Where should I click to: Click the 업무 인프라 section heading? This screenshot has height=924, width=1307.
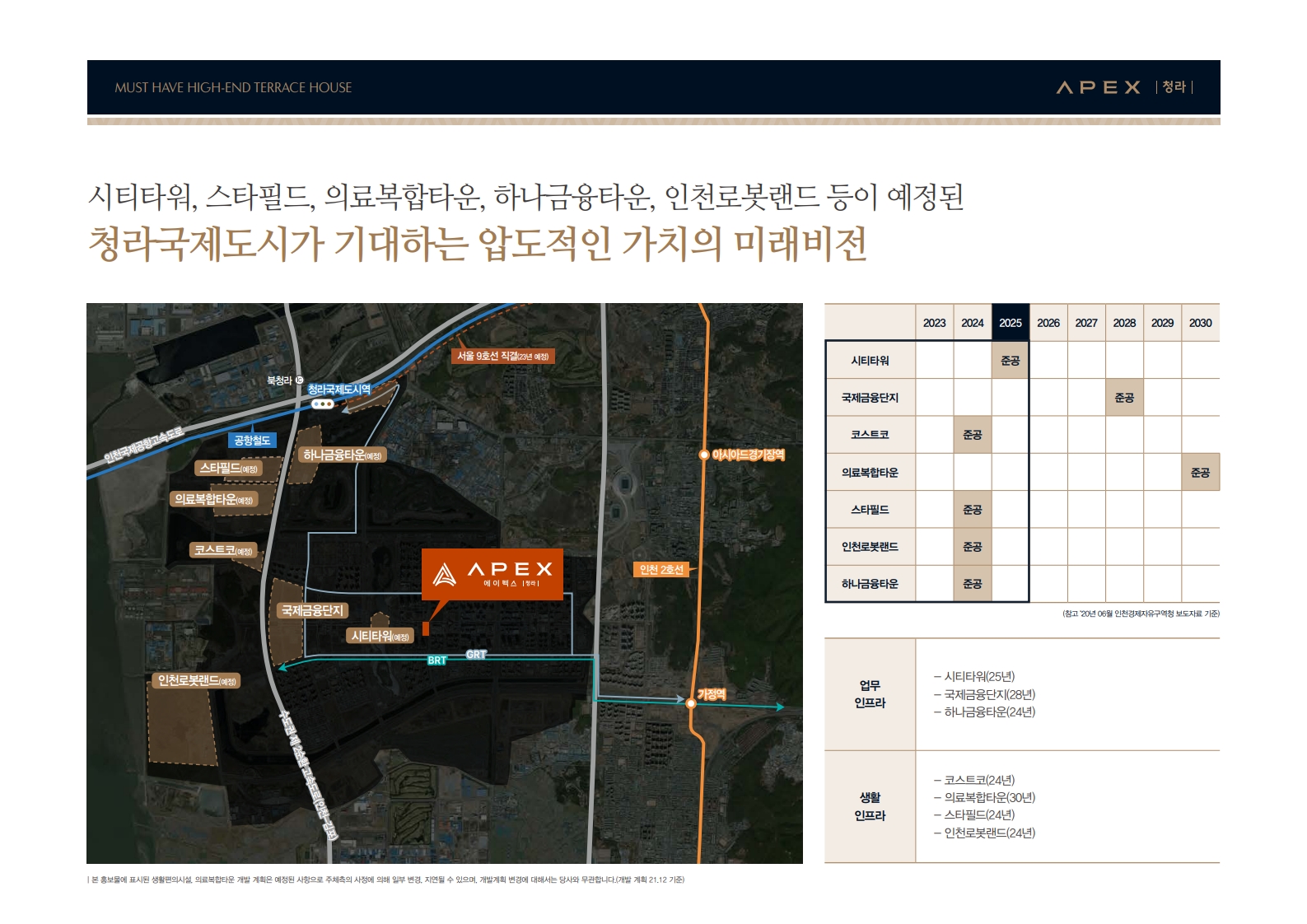click(870, 694)
